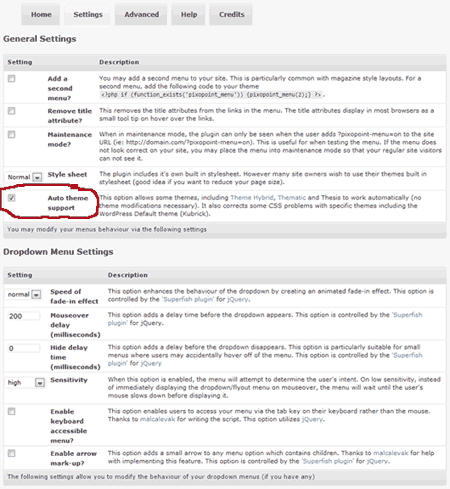
Task: Click the Dropdown Menu Settings heading
Action: [x=58, y=252]
